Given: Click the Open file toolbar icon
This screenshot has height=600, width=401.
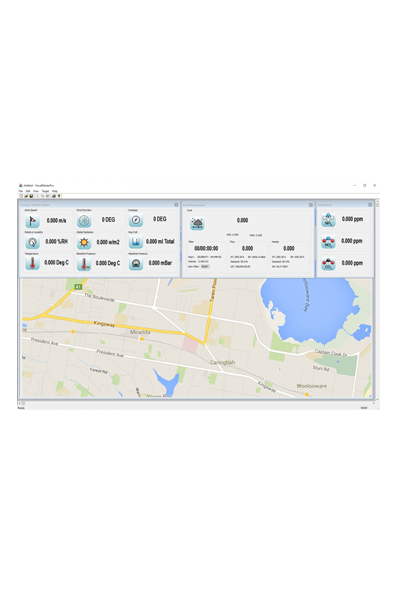Looking at the screenshot, I should point(26,196).
